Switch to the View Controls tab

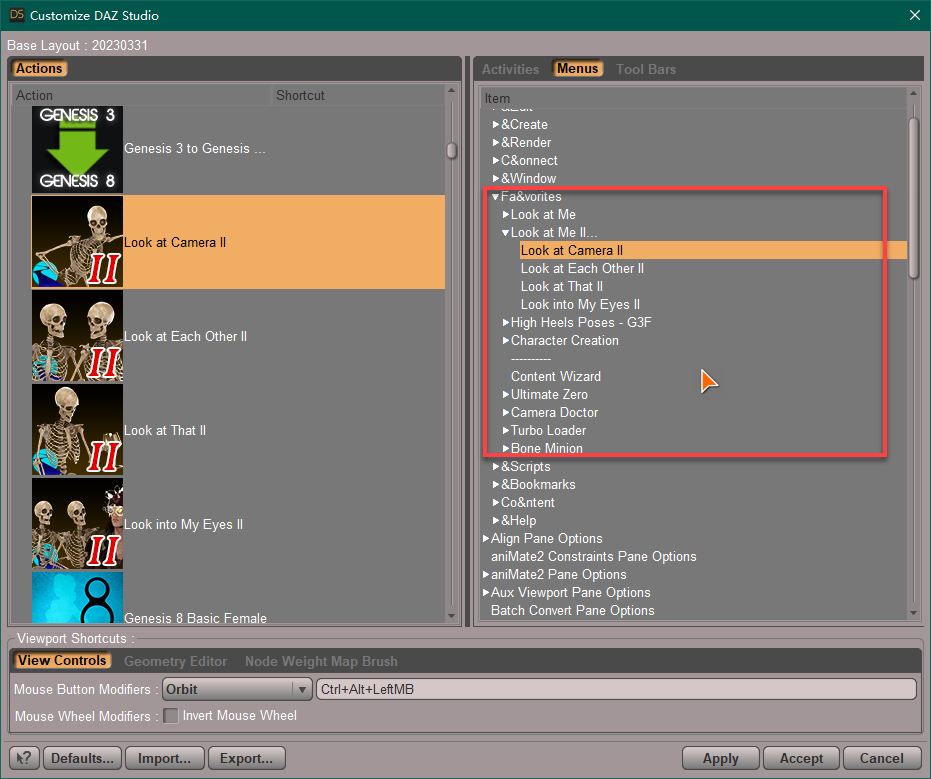click(x=62, y=660)
